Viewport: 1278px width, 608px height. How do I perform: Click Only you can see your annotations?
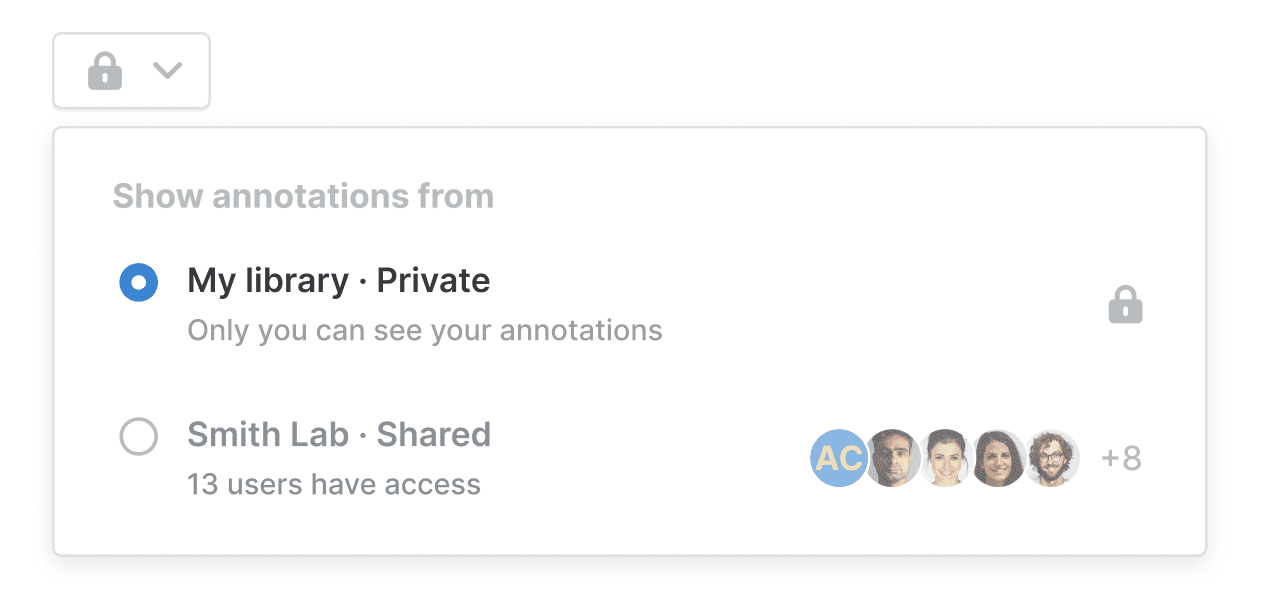pos(424,330)
